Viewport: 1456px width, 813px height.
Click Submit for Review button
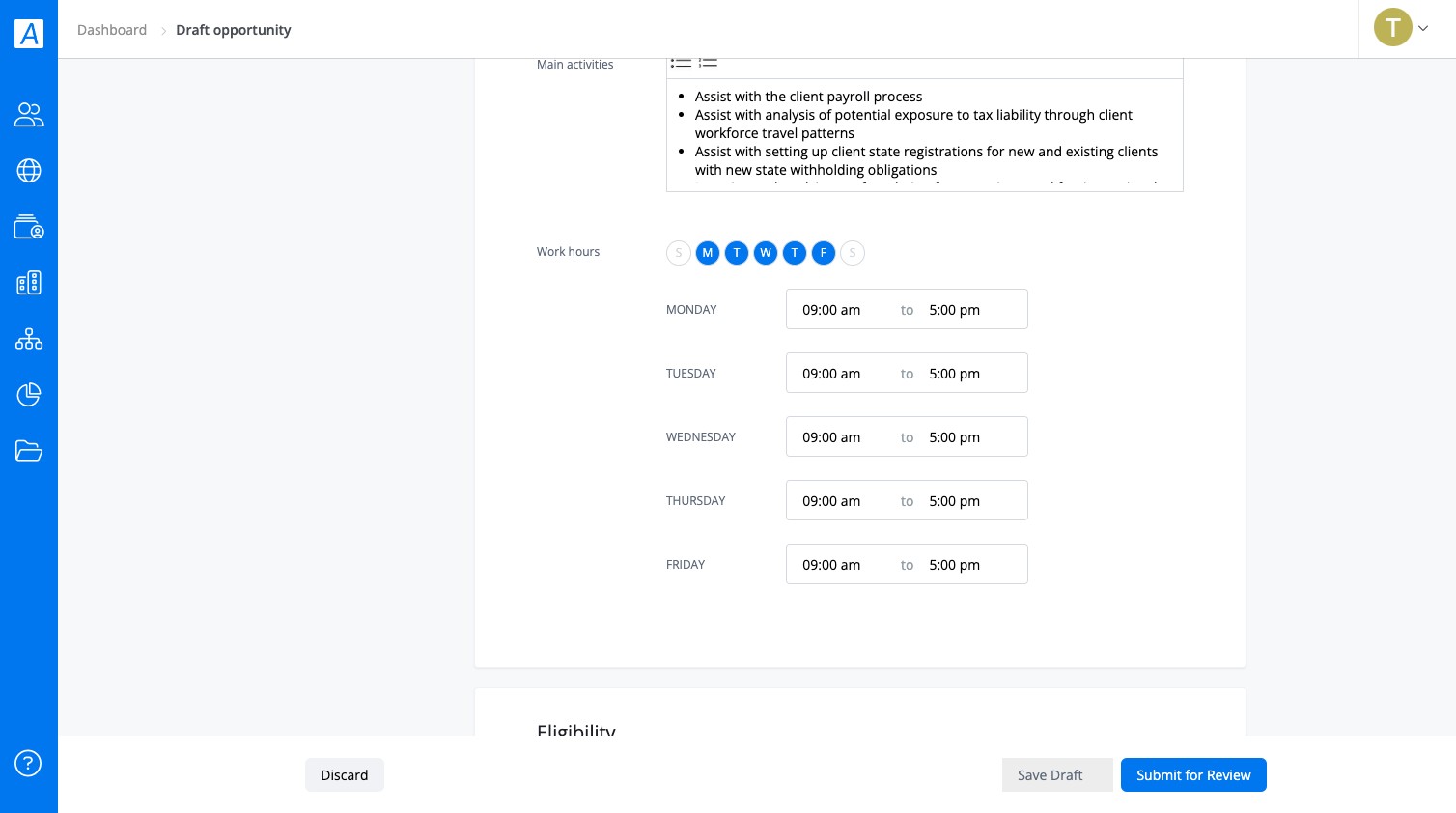point(1193,775)
